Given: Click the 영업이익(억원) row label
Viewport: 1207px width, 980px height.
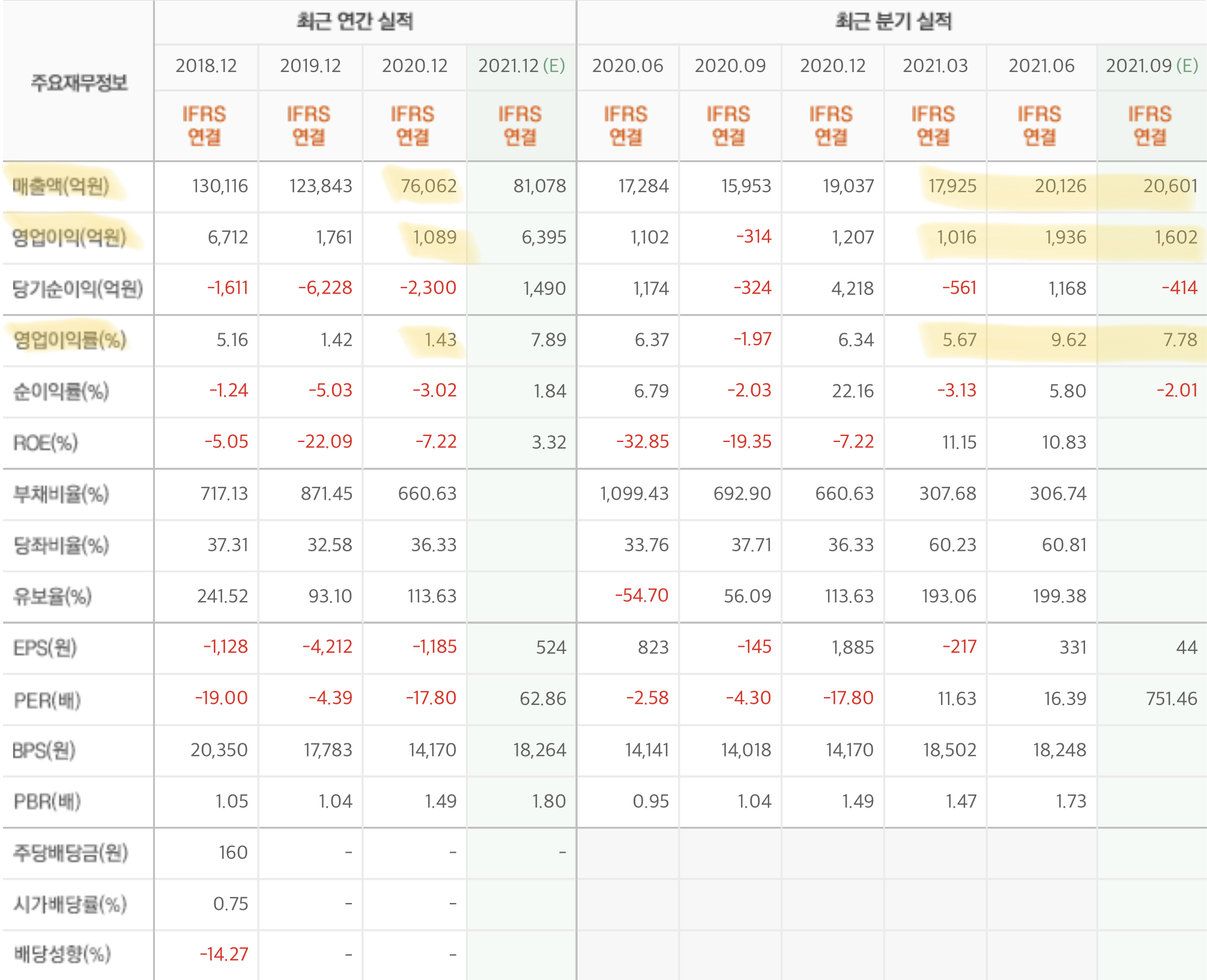Looking at the screenshot, I should point(69,238).
